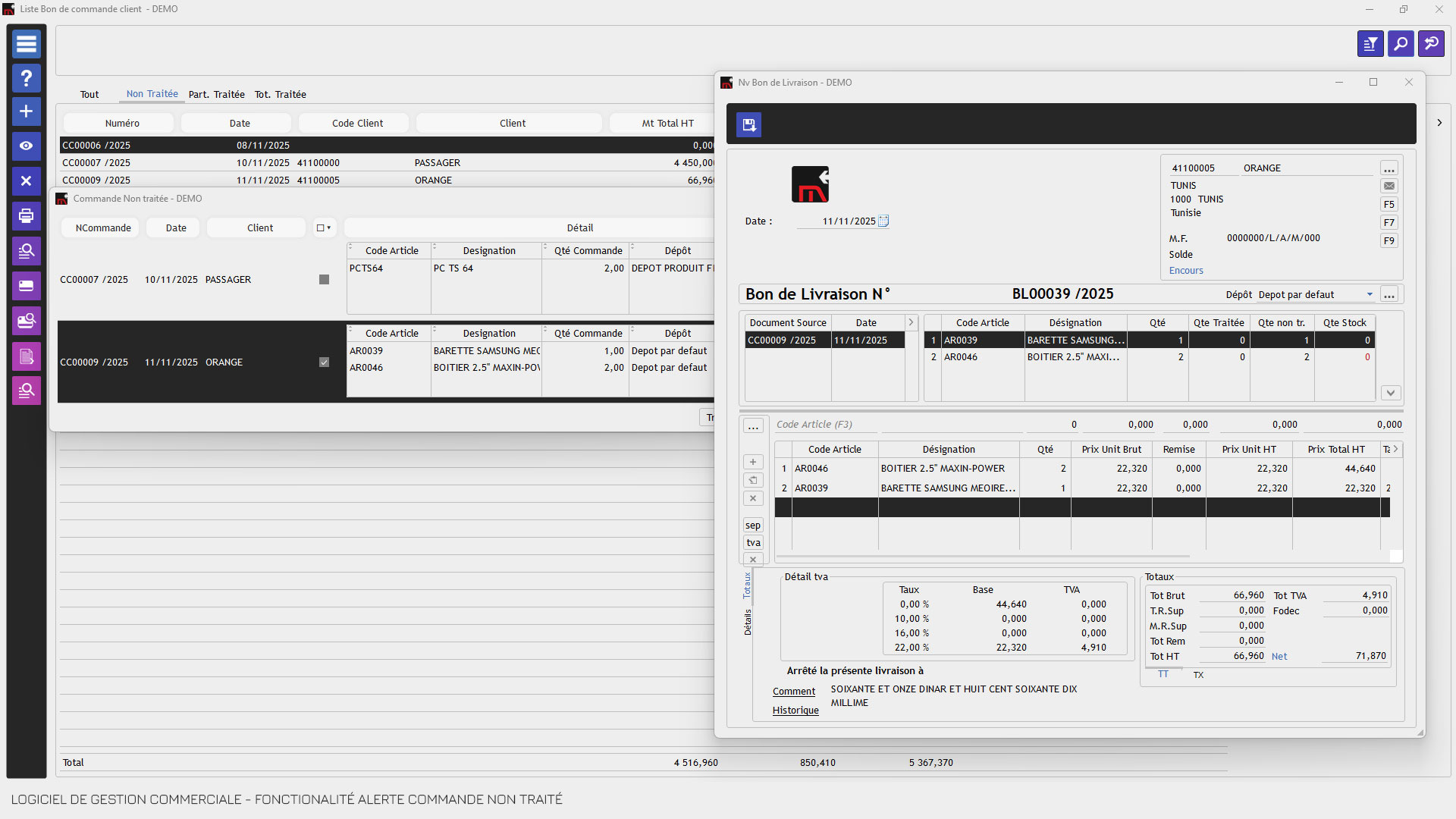Select source document CC00009 /2025 in the delivery window
Image resolution: width=1456 pixels, height=819 pixels.
(x=825, y=340)
